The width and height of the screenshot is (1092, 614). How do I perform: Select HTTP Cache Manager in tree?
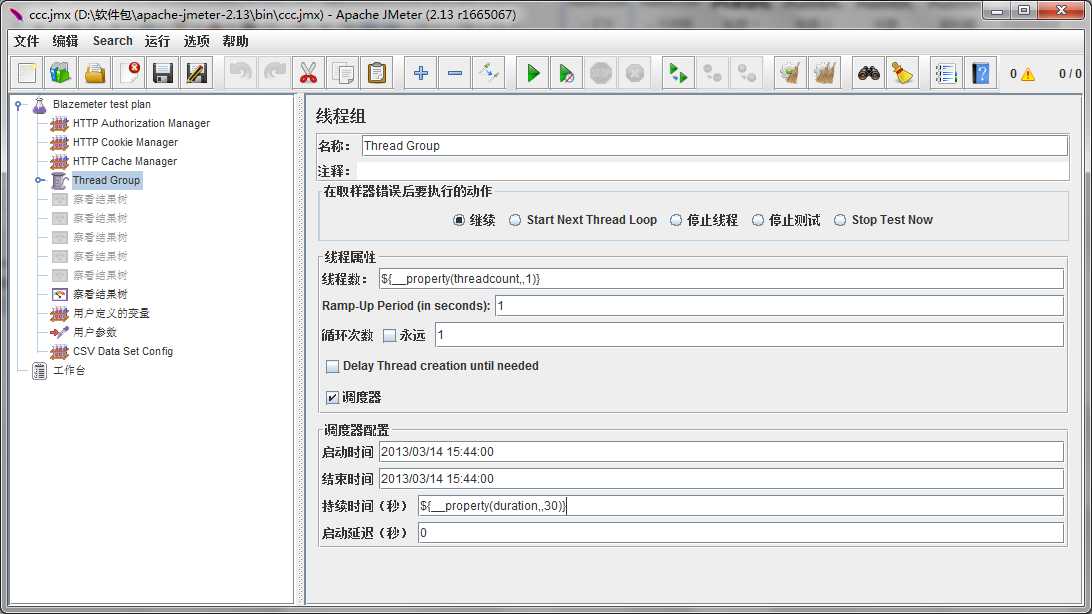point(125,161)
